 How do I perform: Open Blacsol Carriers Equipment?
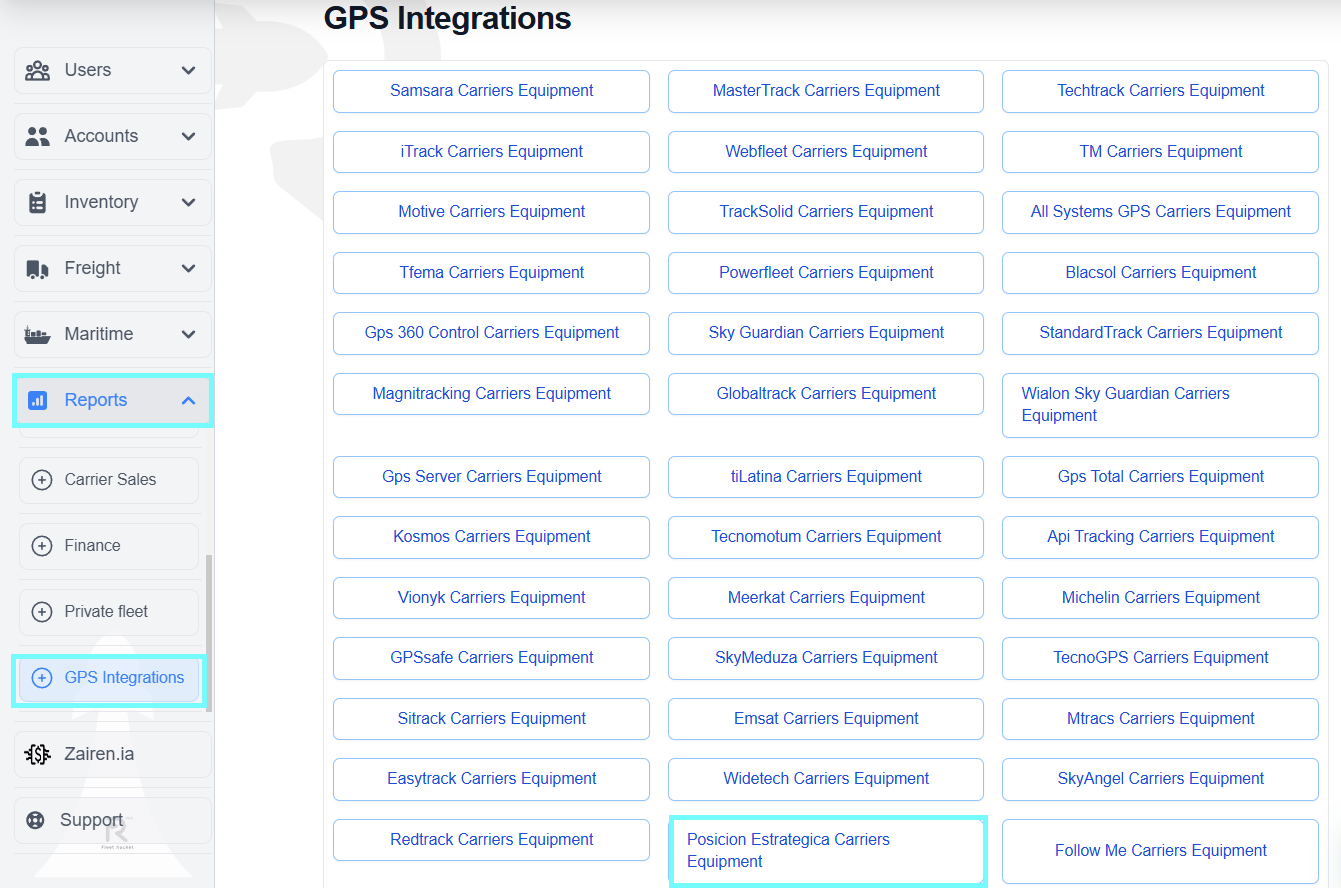point(1160,273)
